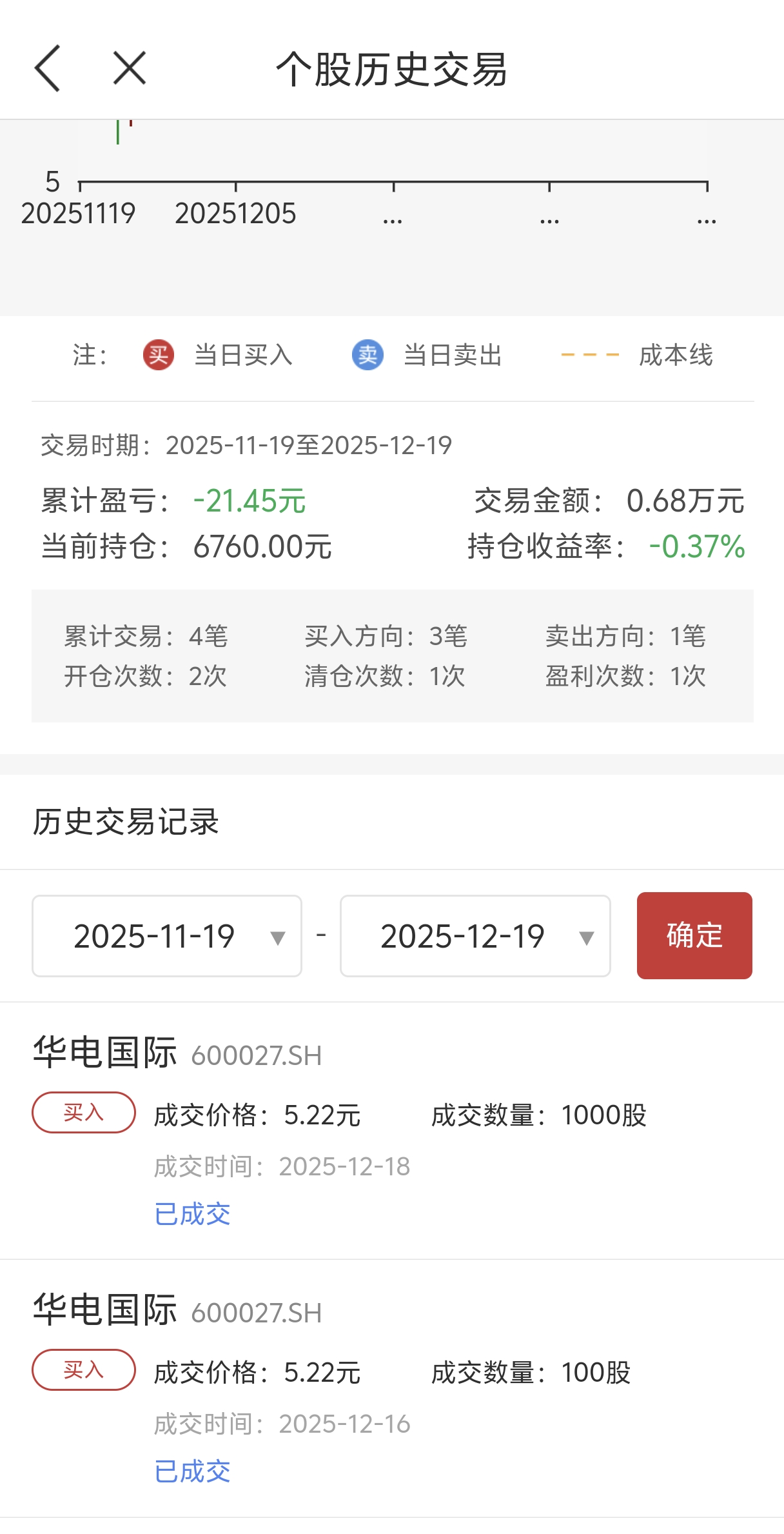Tap the 累计盈亏 -21.45元 value
784x1534 pixels.
coord(250,501)
